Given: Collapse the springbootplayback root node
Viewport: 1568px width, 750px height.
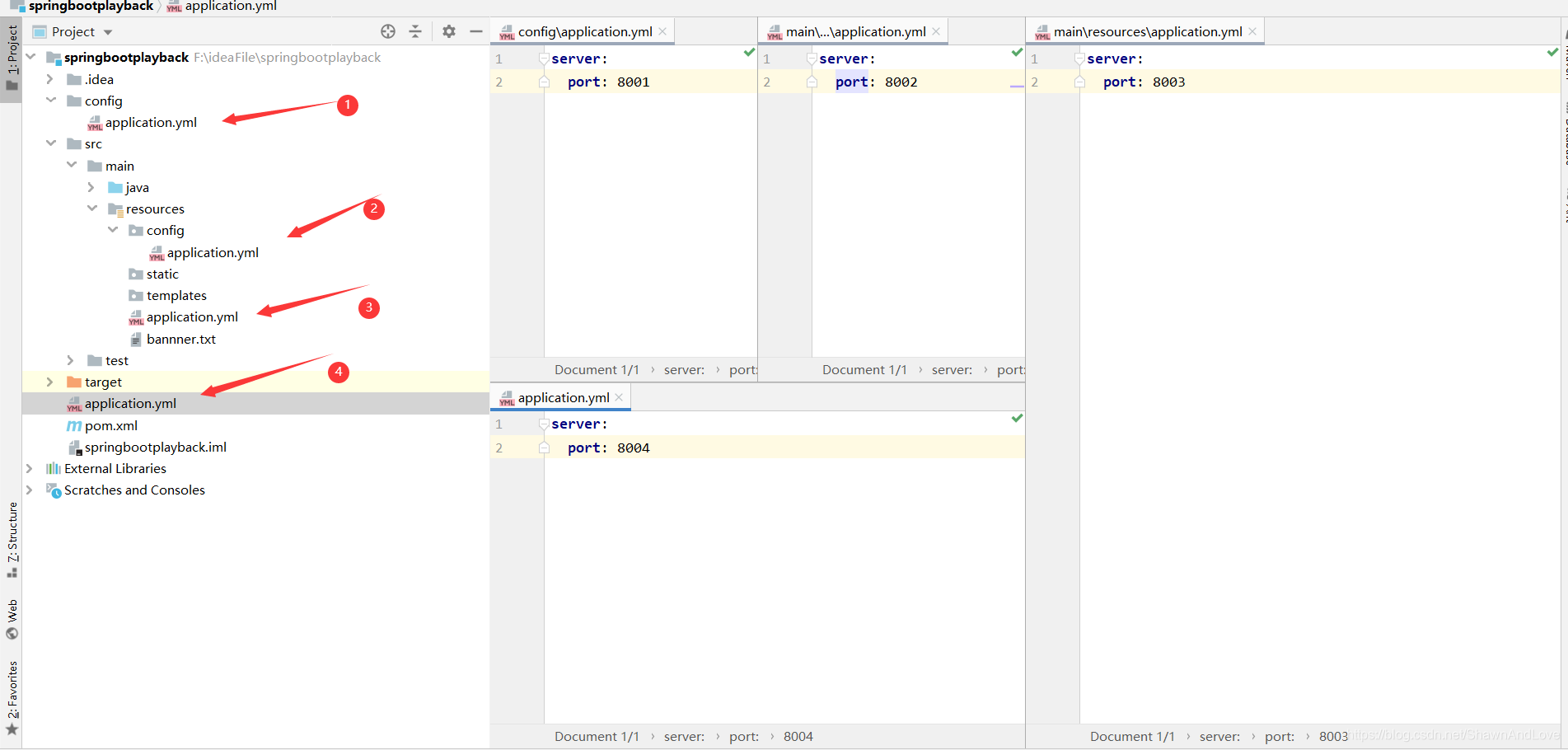Looking at the screenshot, I should [x=30, y=57].
